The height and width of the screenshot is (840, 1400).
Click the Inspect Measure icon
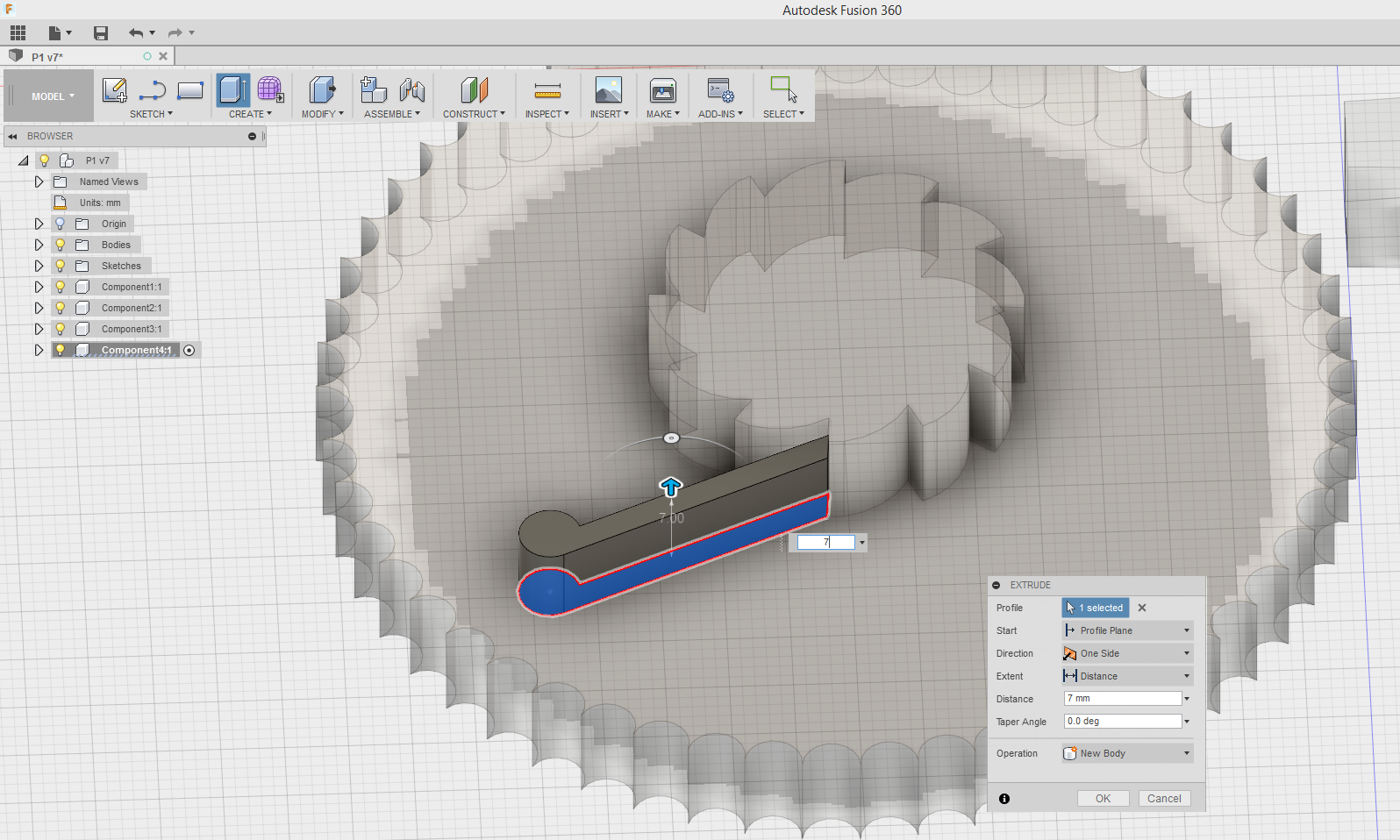pos(547,89)
